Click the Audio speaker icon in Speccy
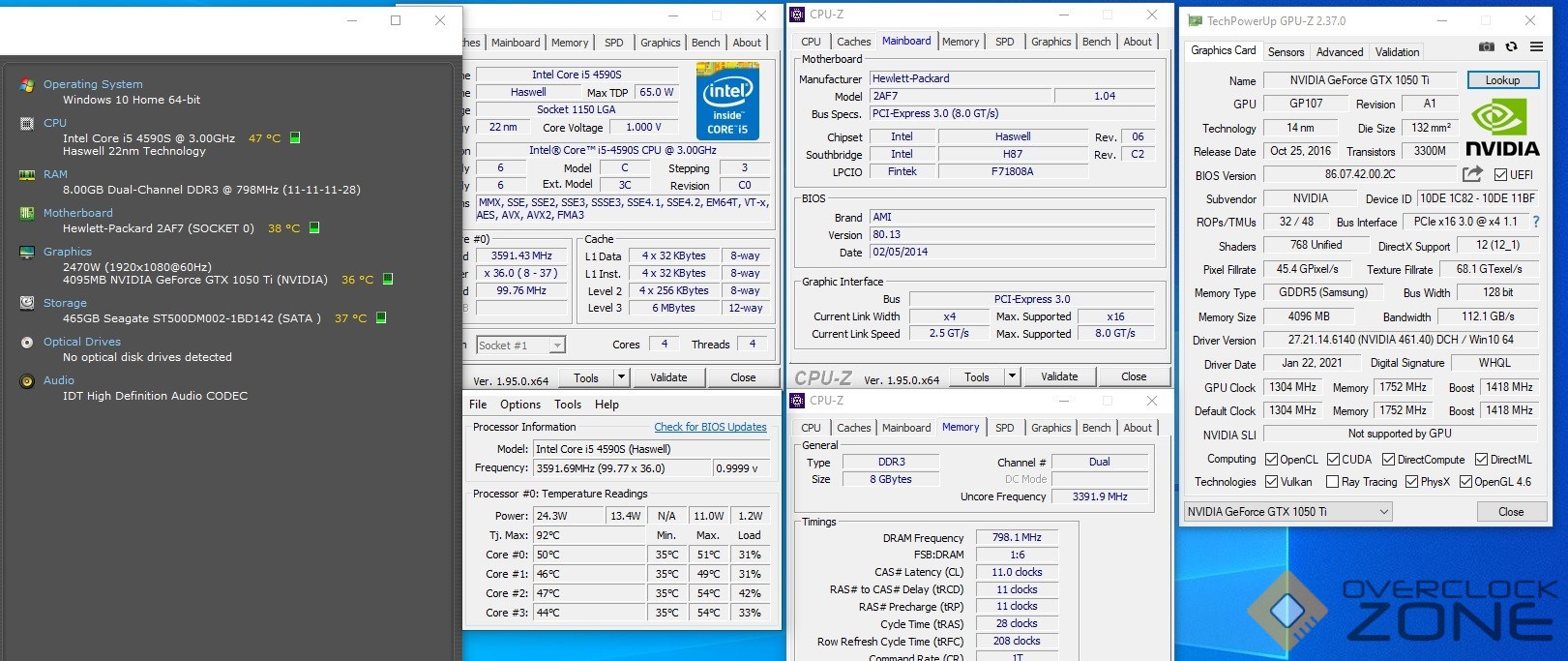 click(x=27, y=381)
